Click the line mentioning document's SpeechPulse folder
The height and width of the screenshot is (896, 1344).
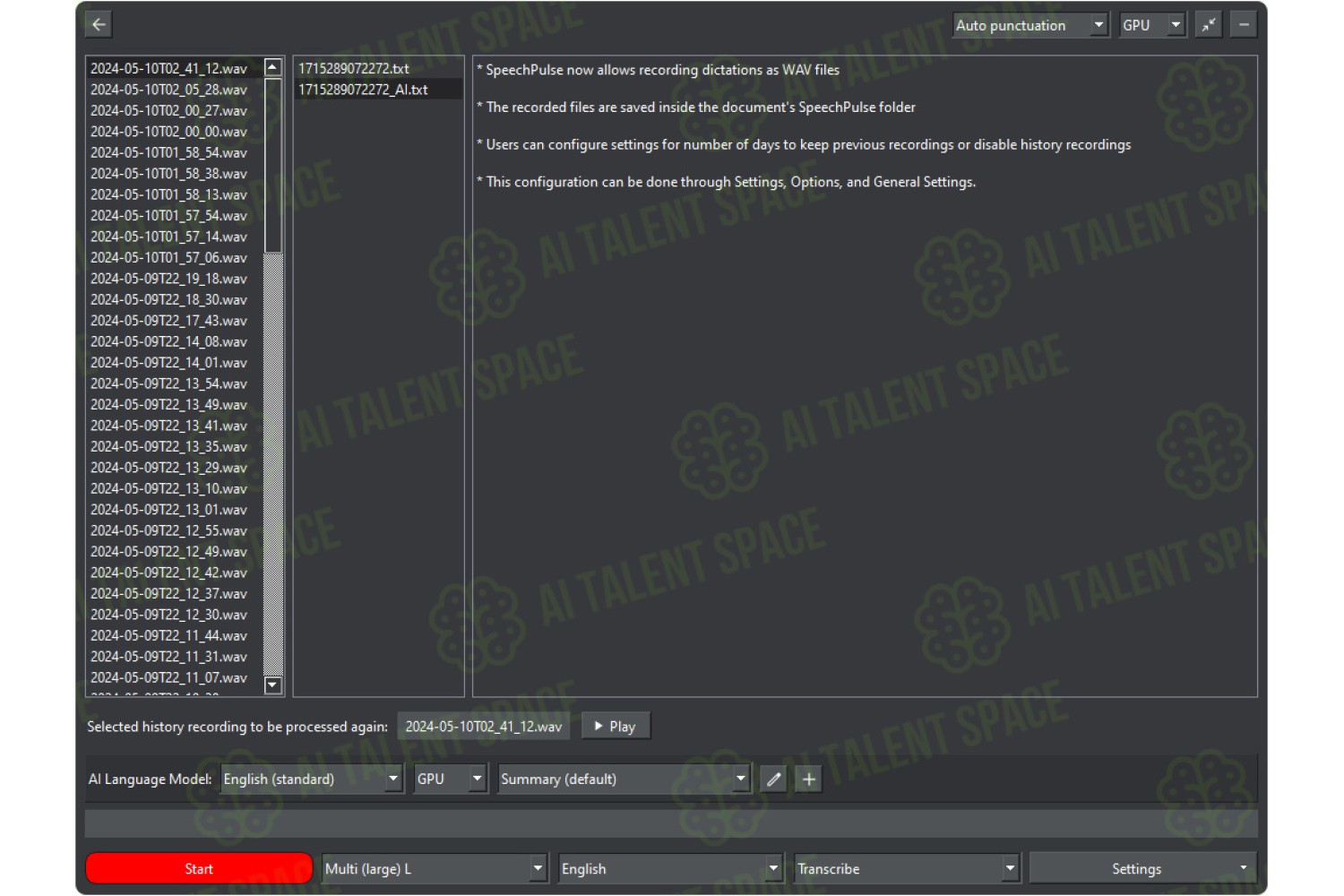(x=696, y=108)
